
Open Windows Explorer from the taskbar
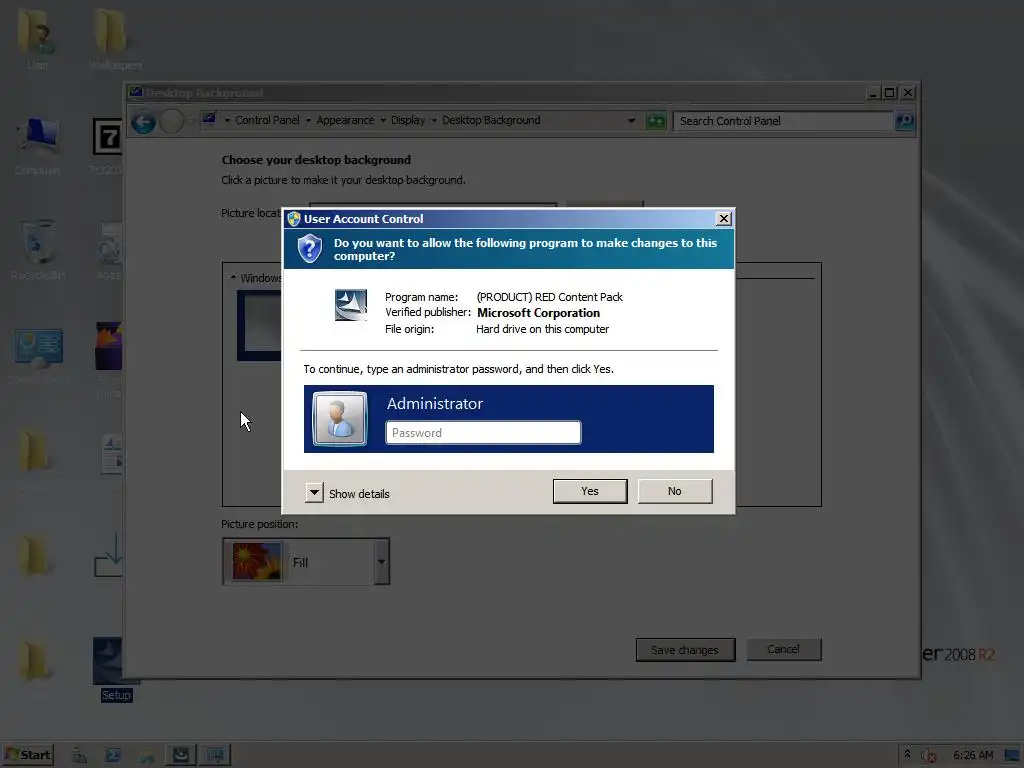[146, 756]
